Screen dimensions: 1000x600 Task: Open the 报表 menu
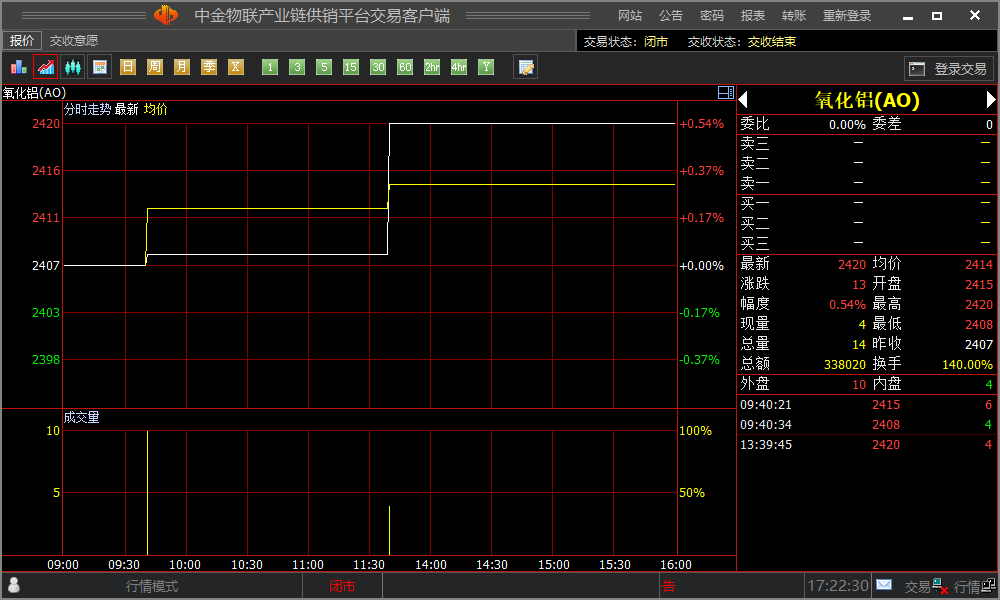(753, 15)
